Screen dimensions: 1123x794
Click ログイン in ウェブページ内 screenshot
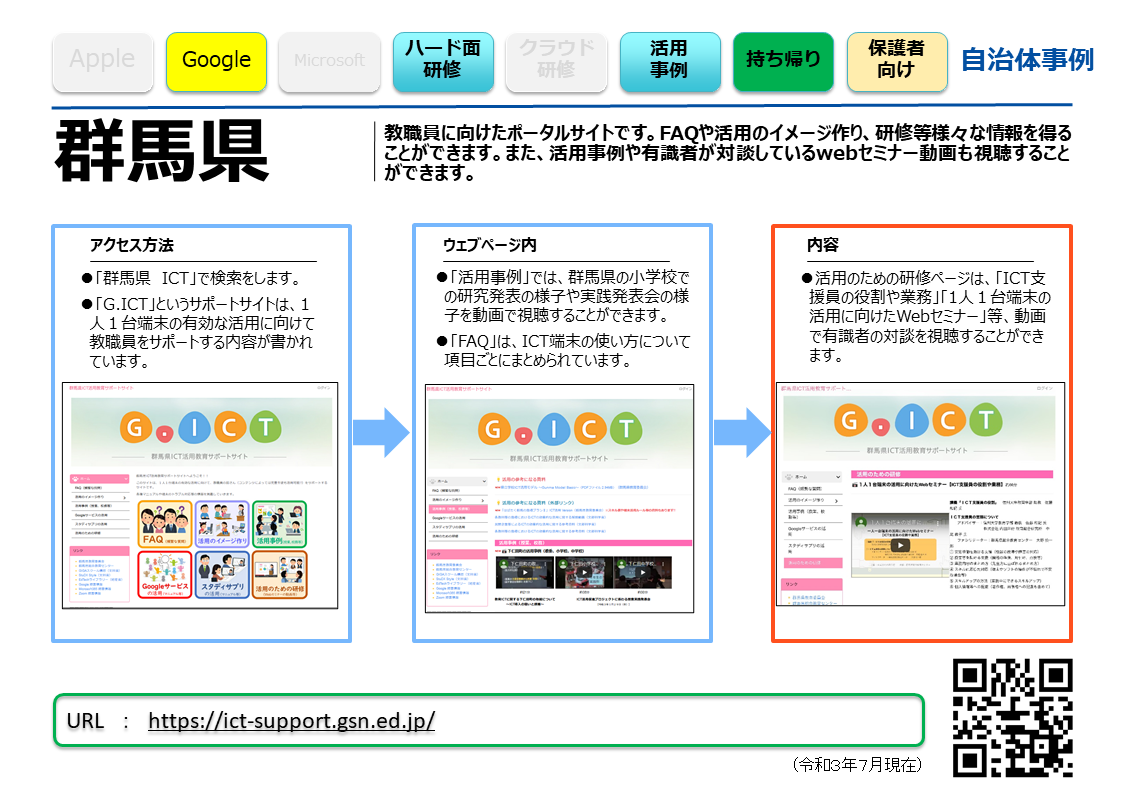pos(685,389)
